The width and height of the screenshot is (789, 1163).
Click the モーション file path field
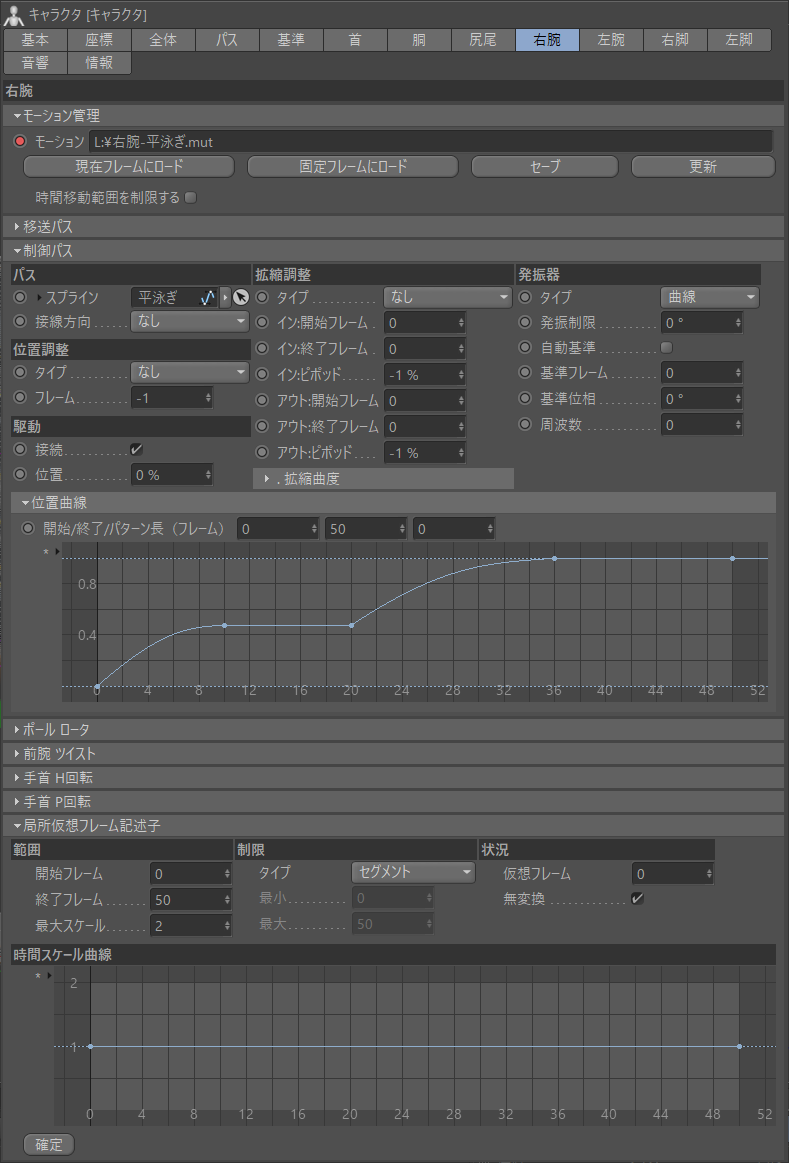pos(430,142)
